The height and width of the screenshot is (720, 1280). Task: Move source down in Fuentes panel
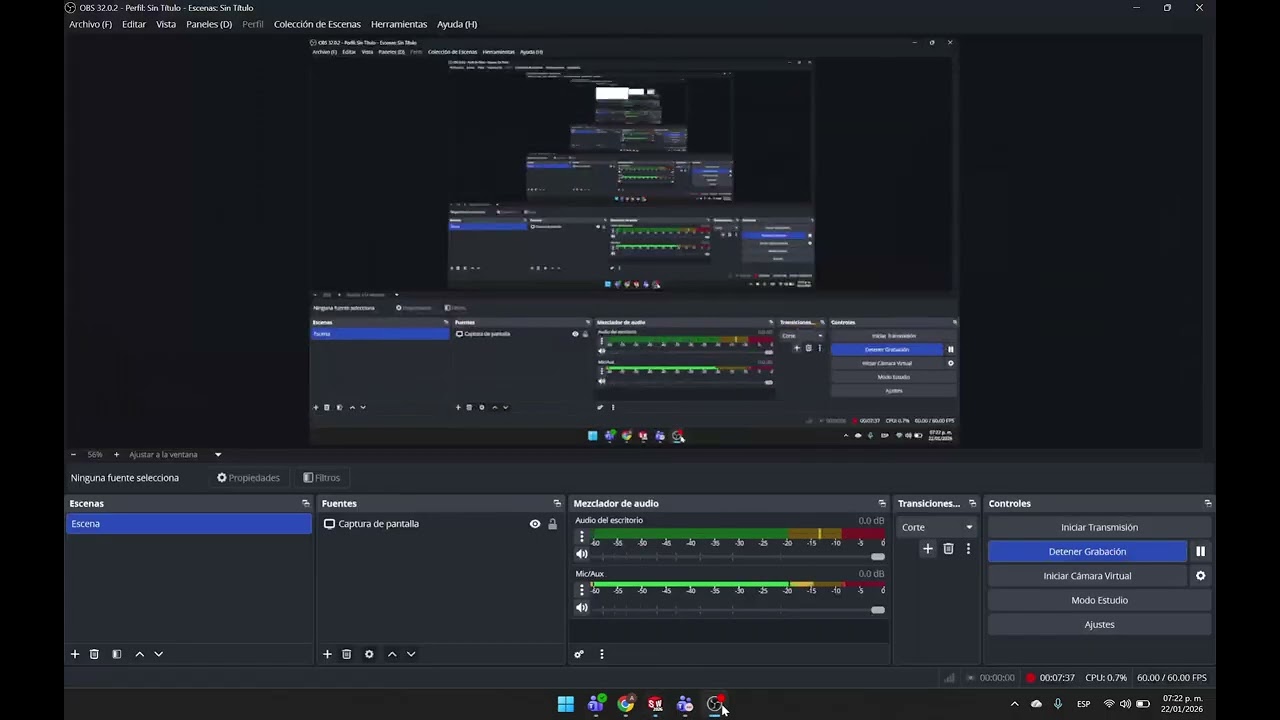pyautogui.click(x=411, y=654)
